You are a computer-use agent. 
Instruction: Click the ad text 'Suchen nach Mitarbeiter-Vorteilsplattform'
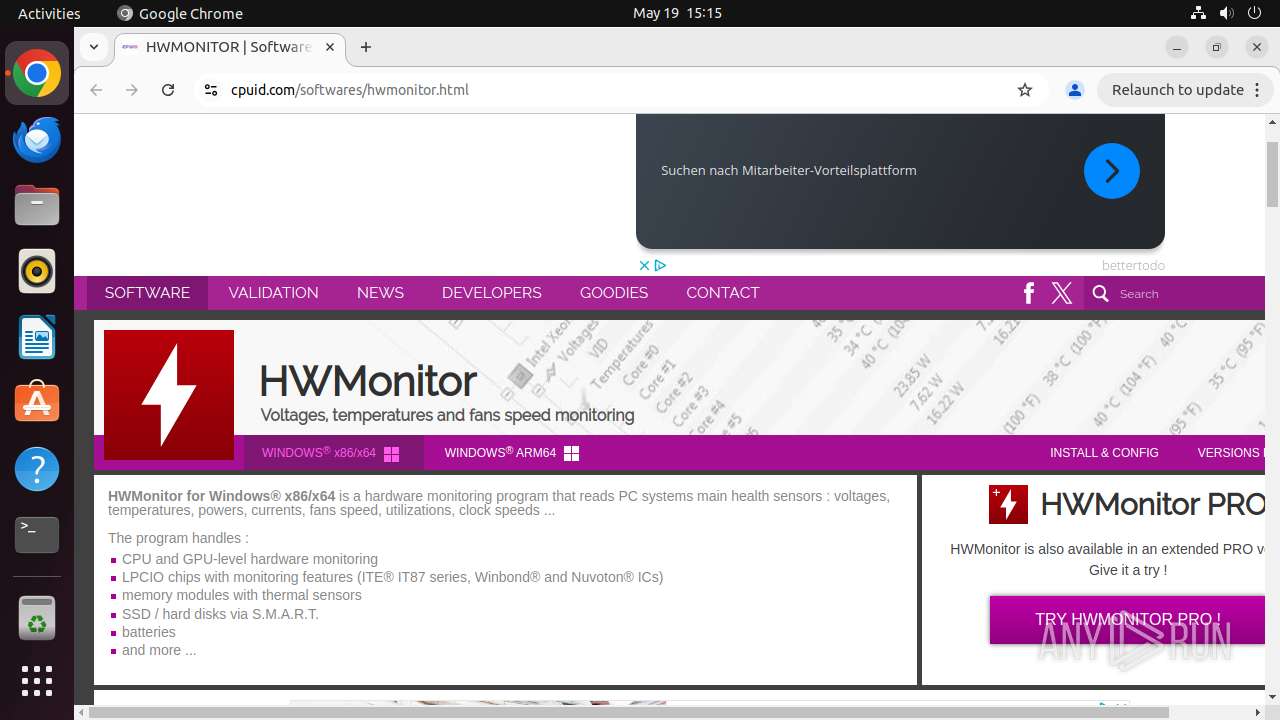tap(789, 171)
